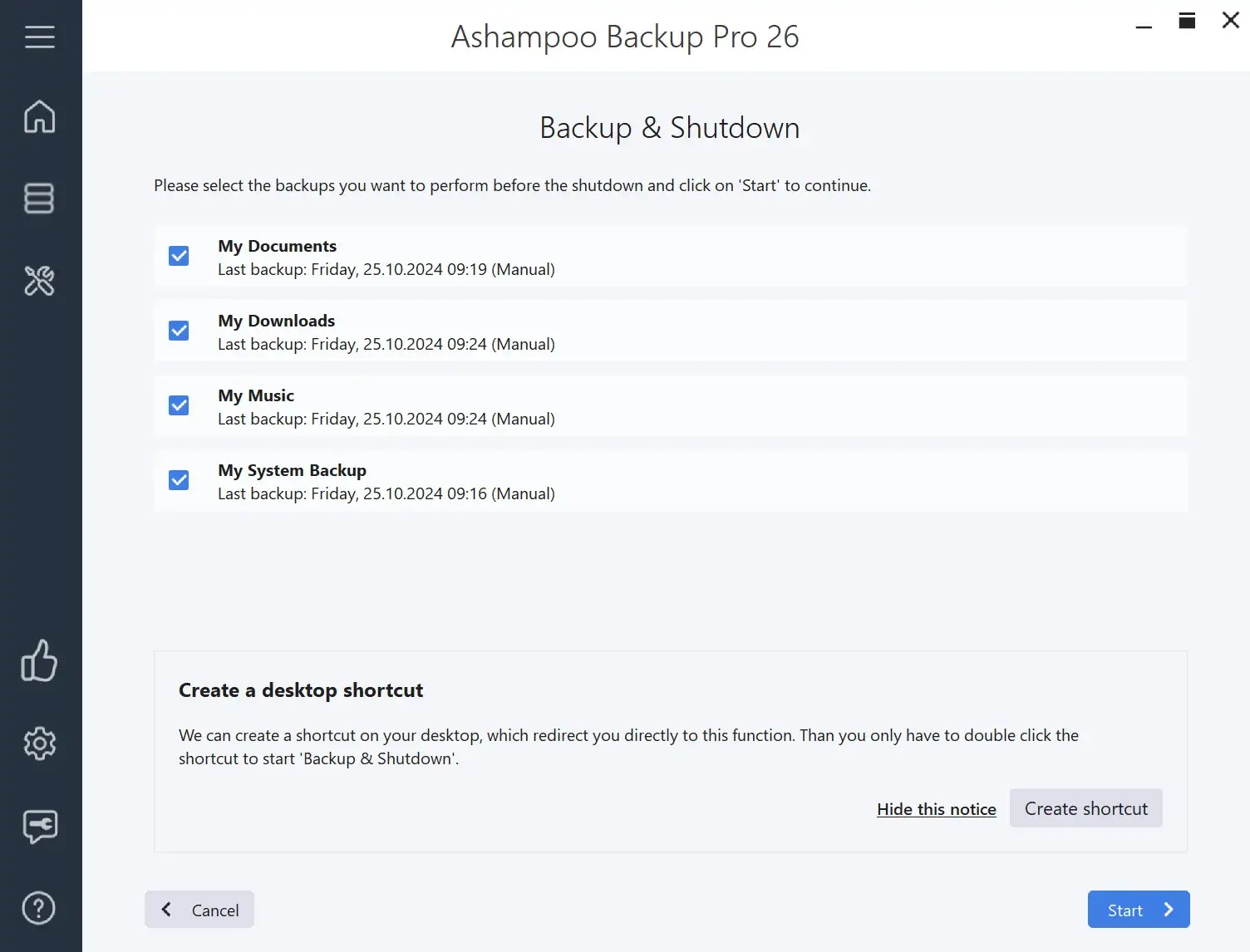Open help via the question mark icon
The width and height of the screenshot is (1250, 952).
[x=40, y=908]
